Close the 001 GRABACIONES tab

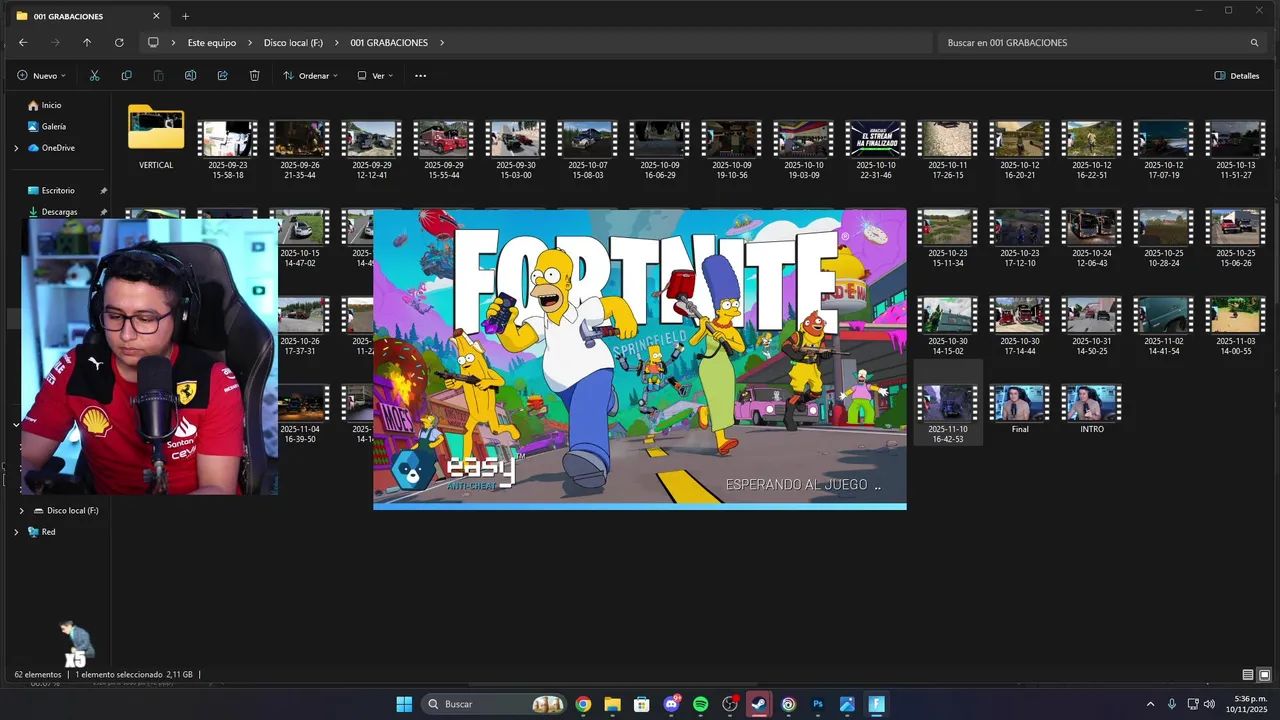(156, 16)
